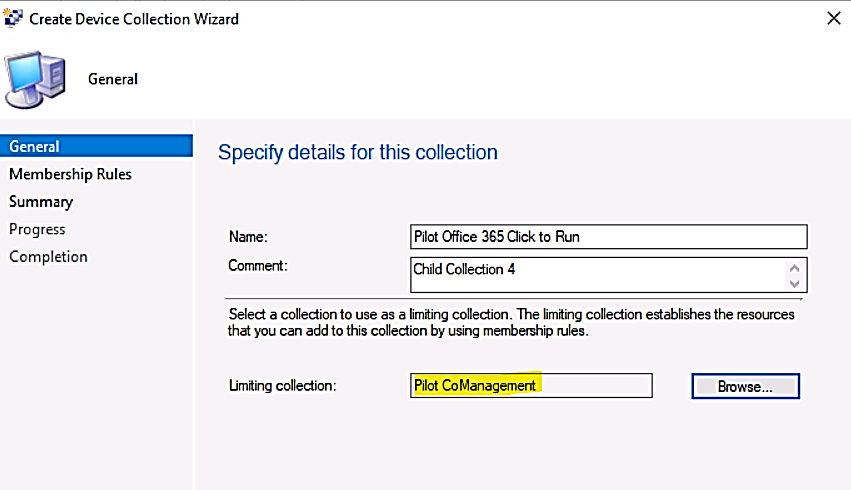Go to the Membership Rules wizard step
The image size is (851, 490).
click(x=70, y=174)
